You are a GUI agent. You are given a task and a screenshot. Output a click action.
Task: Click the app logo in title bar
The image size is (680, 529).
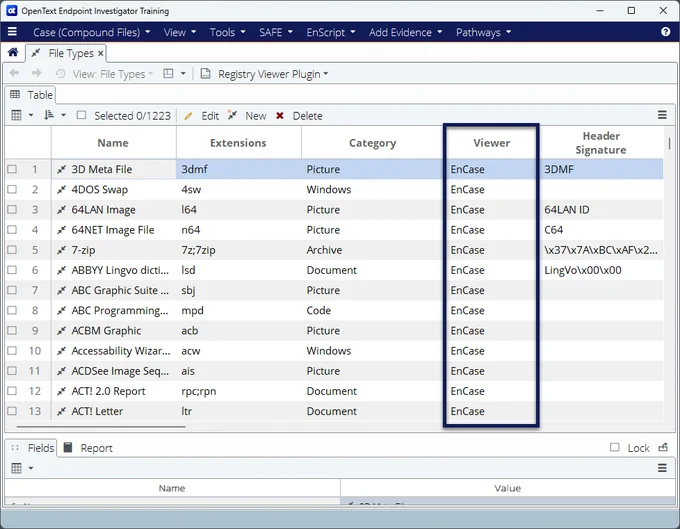(12, 10)
